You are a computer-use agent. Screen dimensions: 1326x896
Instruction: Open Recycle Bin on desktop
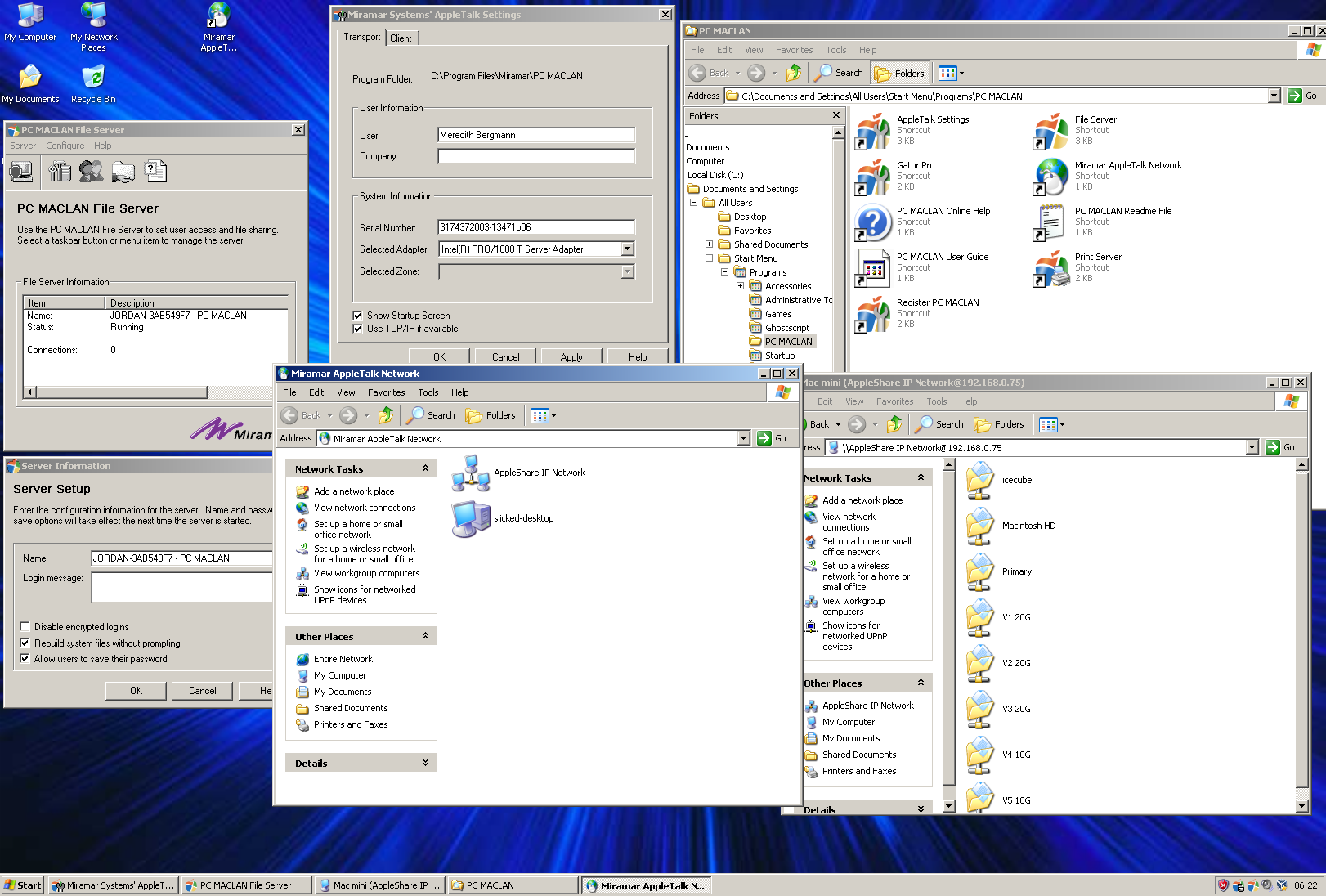(x=93, y=83)
